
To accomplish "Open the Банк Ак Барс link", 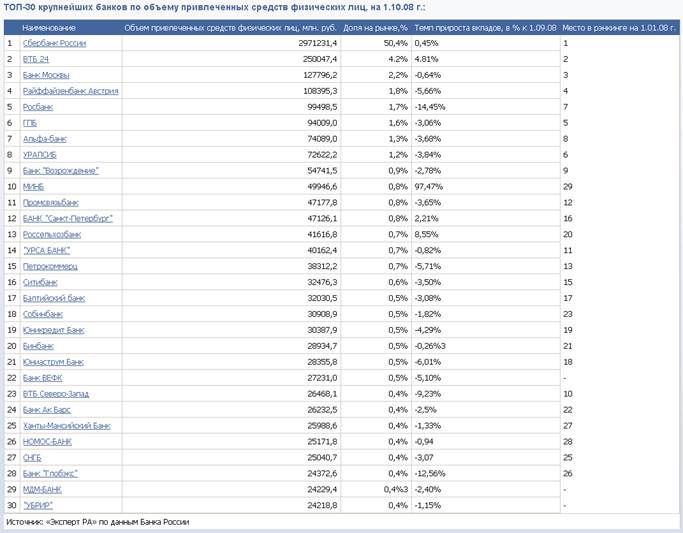I will click(47, 410).
